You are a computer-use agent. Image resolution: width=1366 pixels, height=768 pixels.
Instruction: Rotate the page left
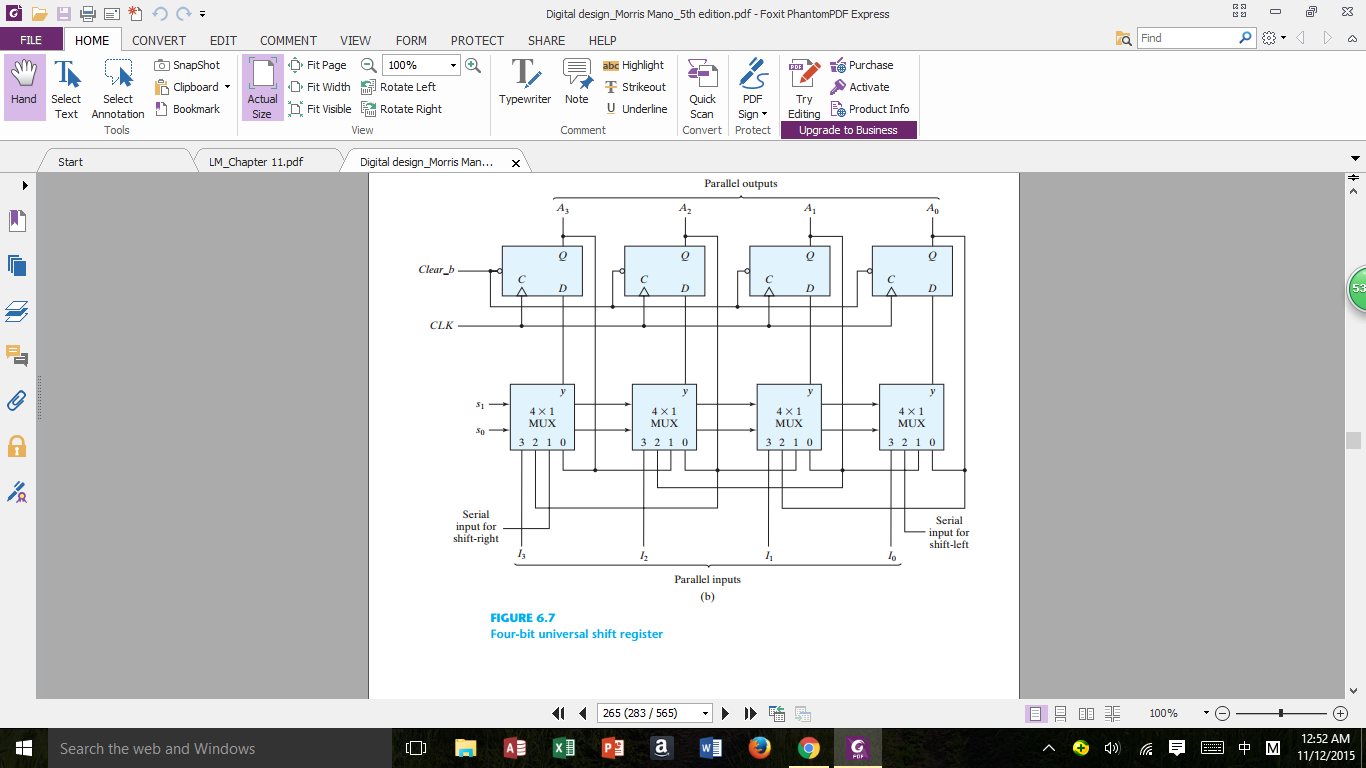coord(398,87)
